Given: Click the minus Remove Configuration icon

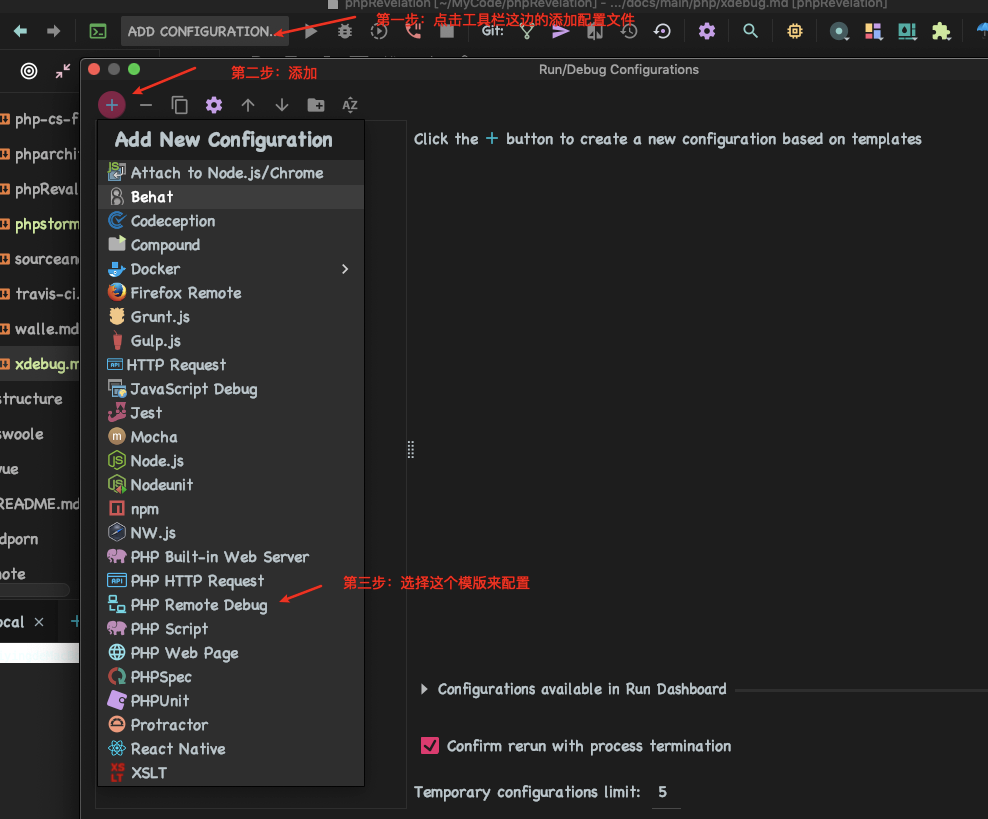Looking at the screenshot, I should pos(146,105).
